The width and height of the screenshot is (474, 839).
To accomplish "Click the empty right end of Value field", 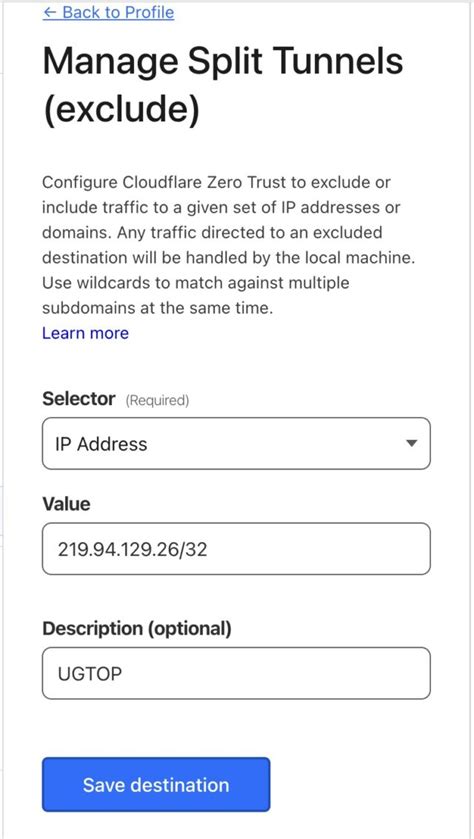I will [342, 549].
